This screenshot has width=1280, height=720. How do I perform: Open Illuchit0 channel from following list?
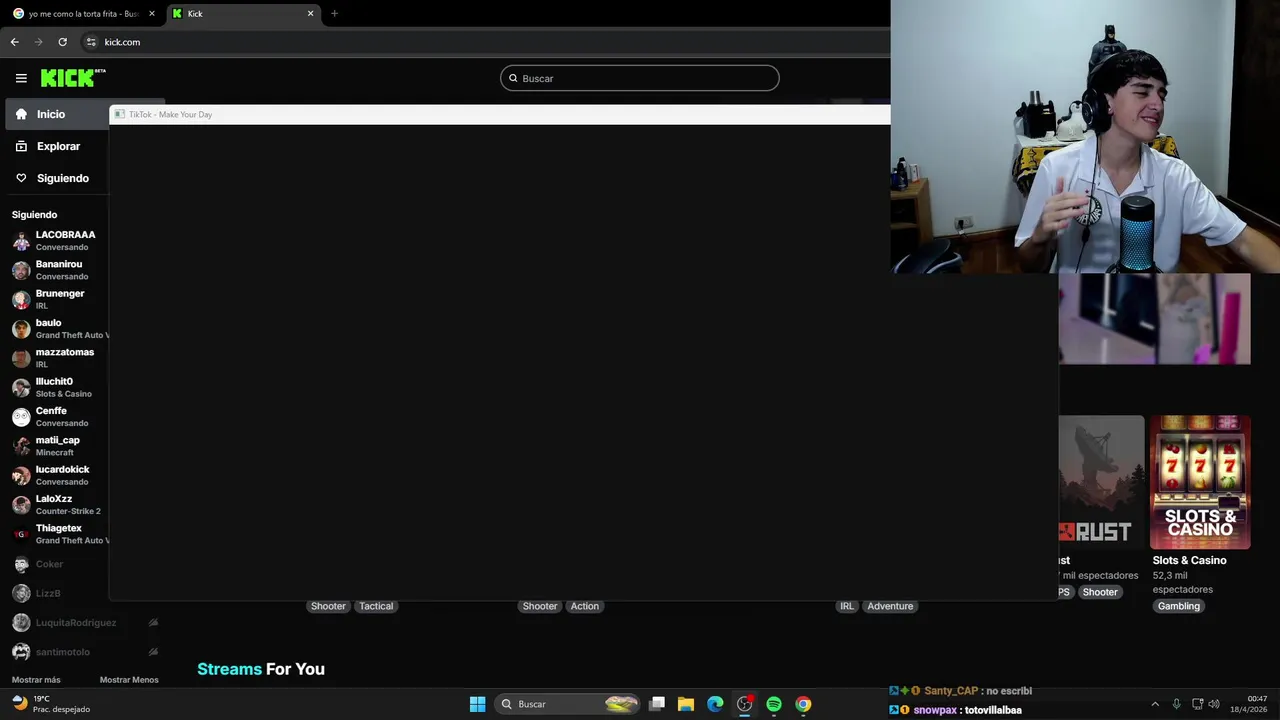[60, 387]
